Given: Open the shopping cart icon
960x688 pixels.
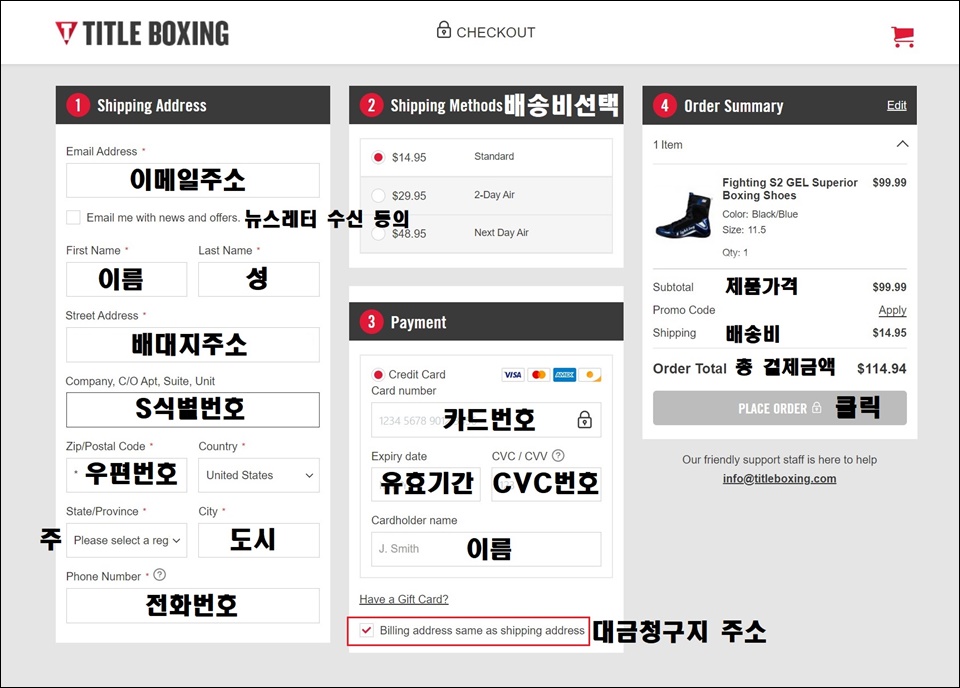Looking at the screenshot, I should [x=902, y=37].
